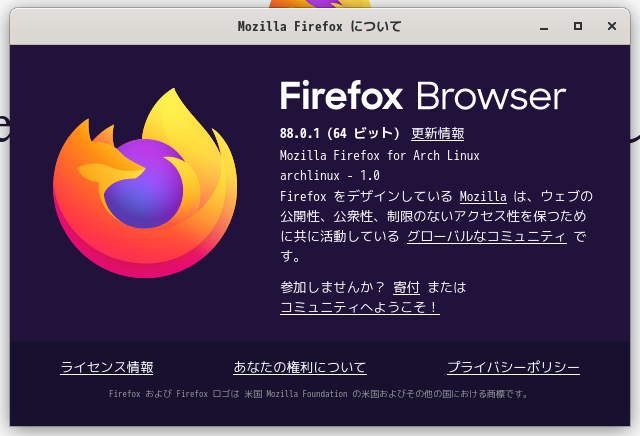Open the コミュニティへようこそ！ link
The width and height of the screenshot is (640, 436).
click(x=360, y=307)
